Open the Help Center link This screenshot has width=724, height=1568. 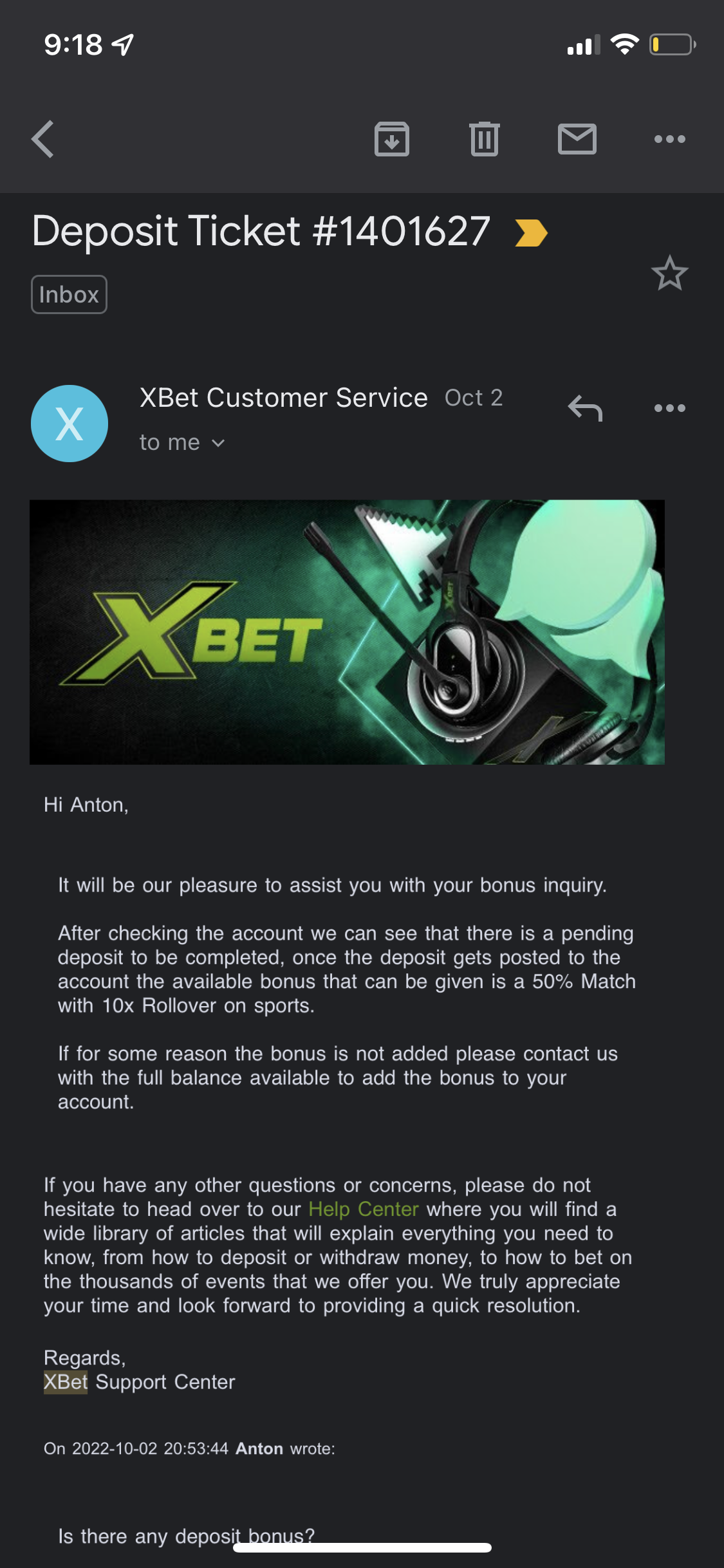pyautogui.click(x=364, y=1209)
